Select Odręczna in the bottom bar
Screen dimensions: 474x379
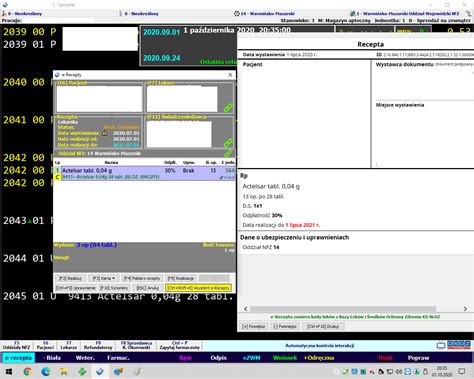319,358
